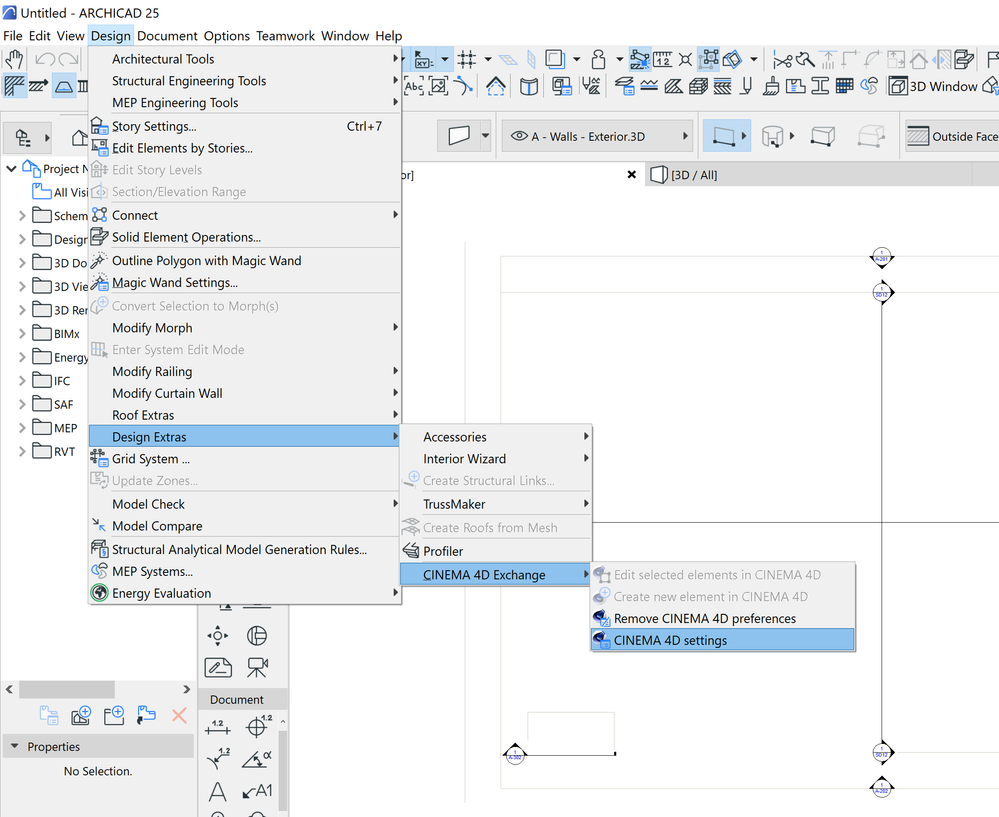Expand the Architectural Tools submenu

click(x=245, y=59)
